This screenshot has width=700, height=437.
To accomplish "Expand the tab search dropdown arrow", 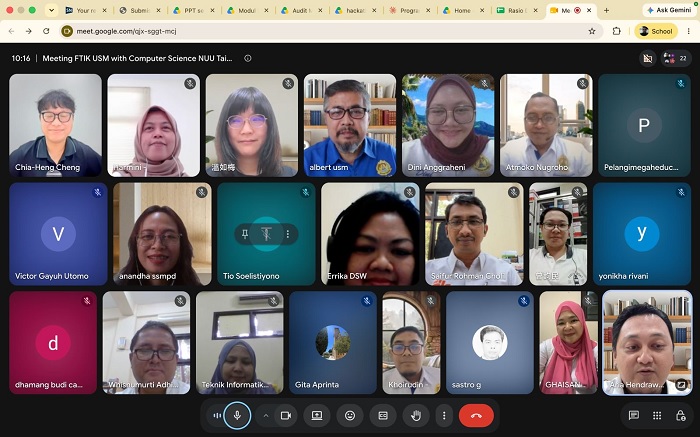I will (x=51, y=10).
